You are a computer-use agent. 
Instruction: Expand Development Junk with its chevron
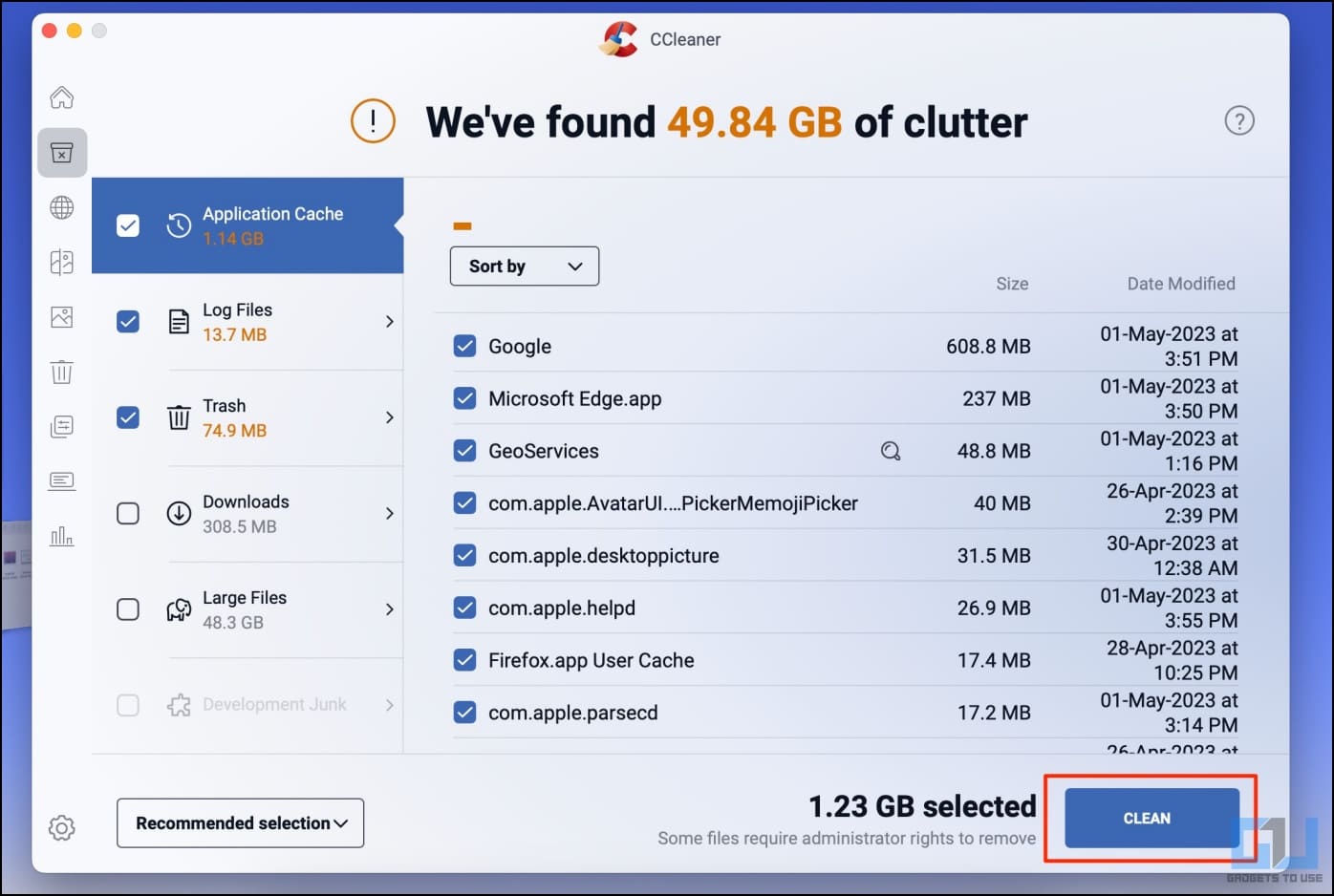tap(389, 705)
